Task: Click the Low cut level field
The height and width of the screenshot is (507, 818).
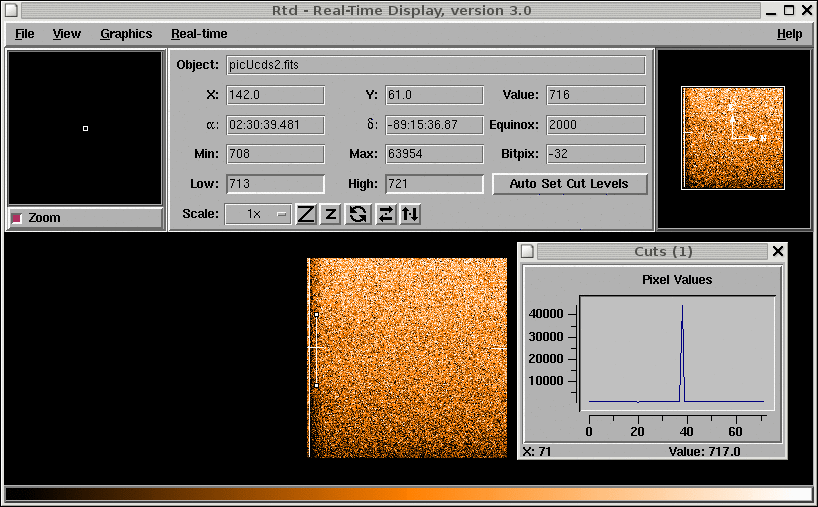Action: click(x=275, y=184)
